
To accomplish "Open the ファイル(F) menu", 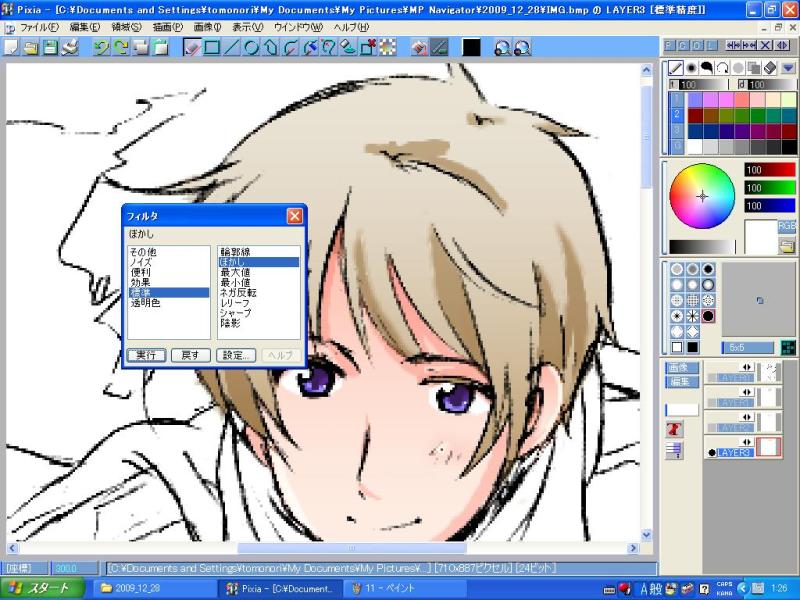I will (x=39, y=28).
